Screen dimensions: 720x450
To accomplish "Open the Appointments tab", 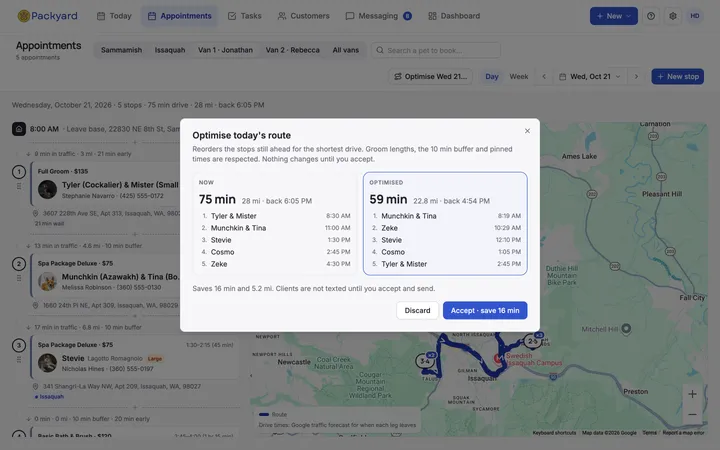I will tap(180, 16).
